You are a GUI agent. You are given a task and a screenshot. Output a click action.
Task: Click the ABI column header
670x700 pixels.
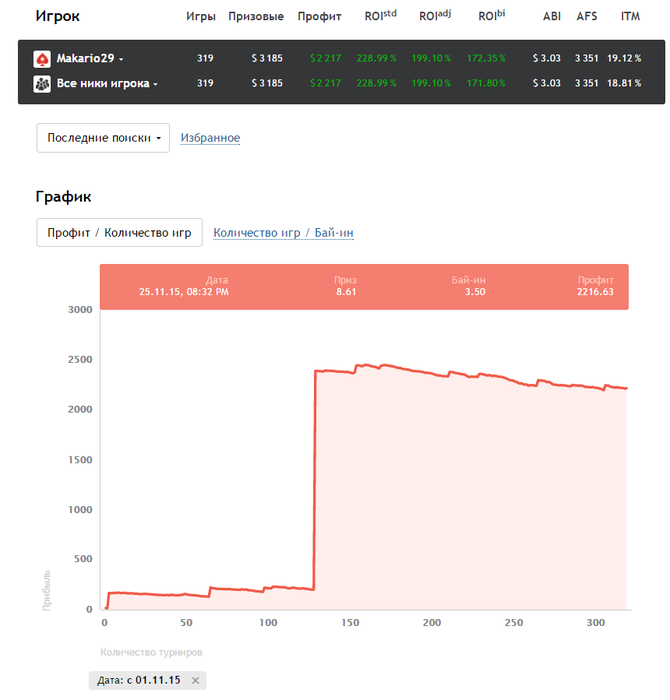pyautogui.click(x=551, y=17)
